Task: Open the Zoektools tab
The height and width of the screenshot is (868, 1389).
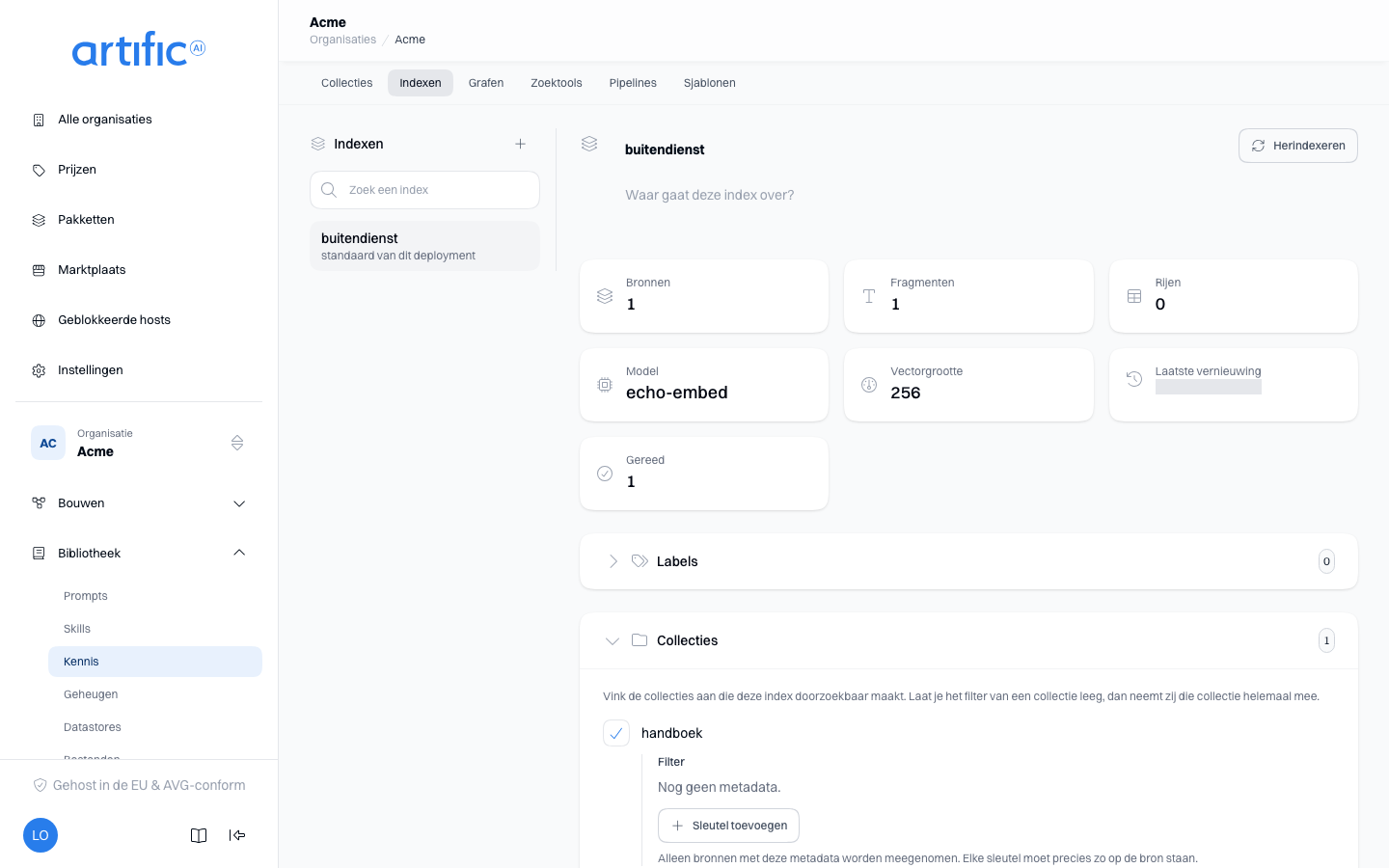Action: pos(557,83)
